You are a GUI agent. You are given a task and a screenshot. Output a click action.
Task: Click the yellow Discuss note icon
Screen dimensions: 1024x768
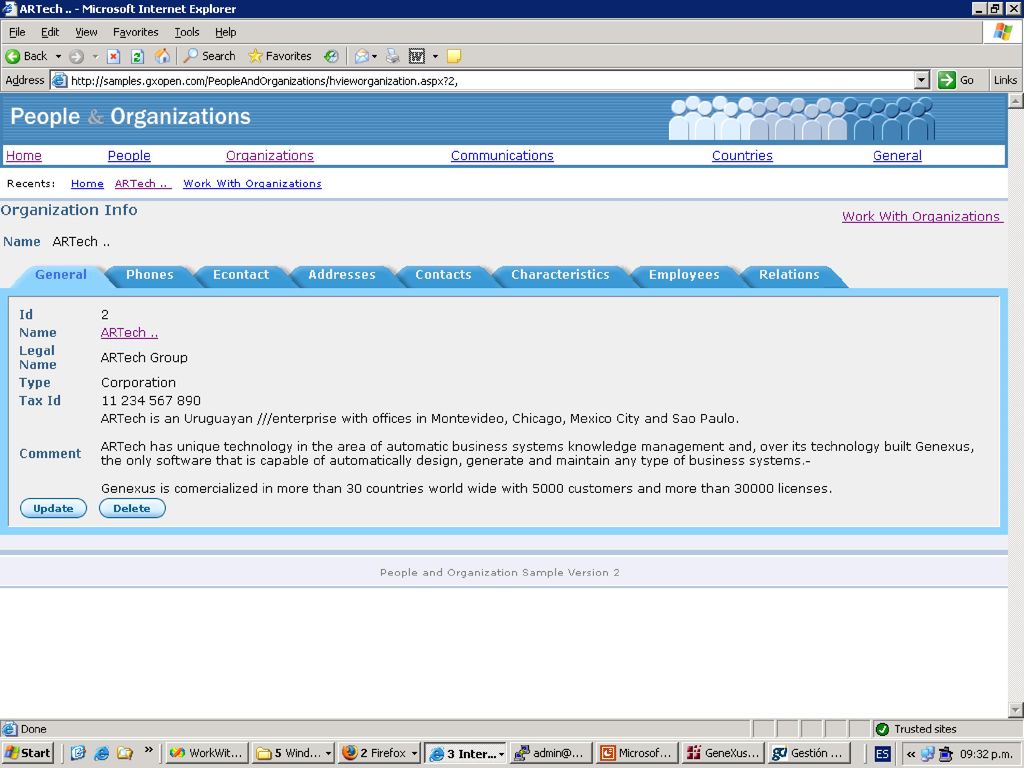coord(453,56)
